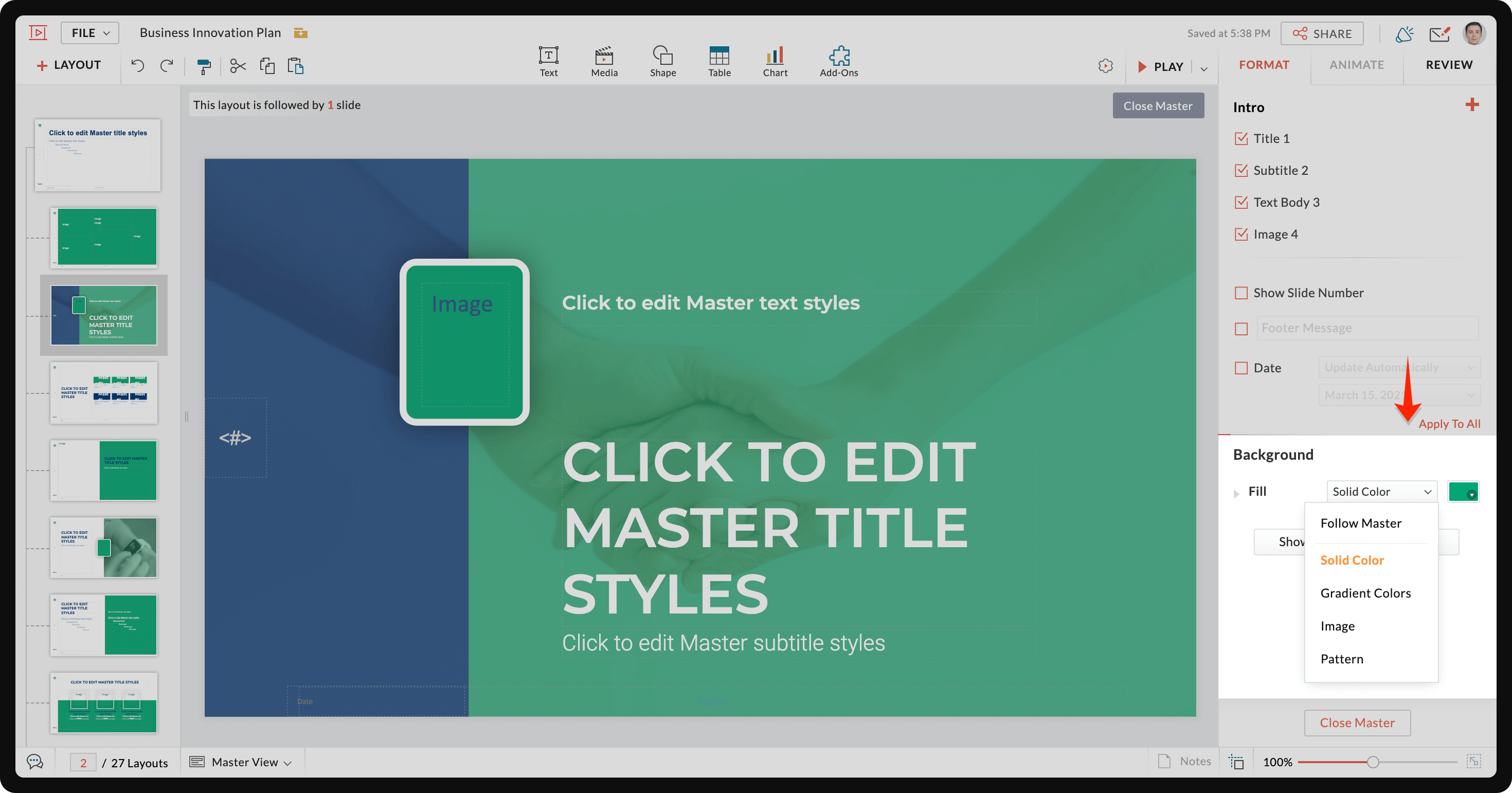Viewport: 1512px width, 793px height.
Task: Insert a Table
Action: click(x=718, y=61)
